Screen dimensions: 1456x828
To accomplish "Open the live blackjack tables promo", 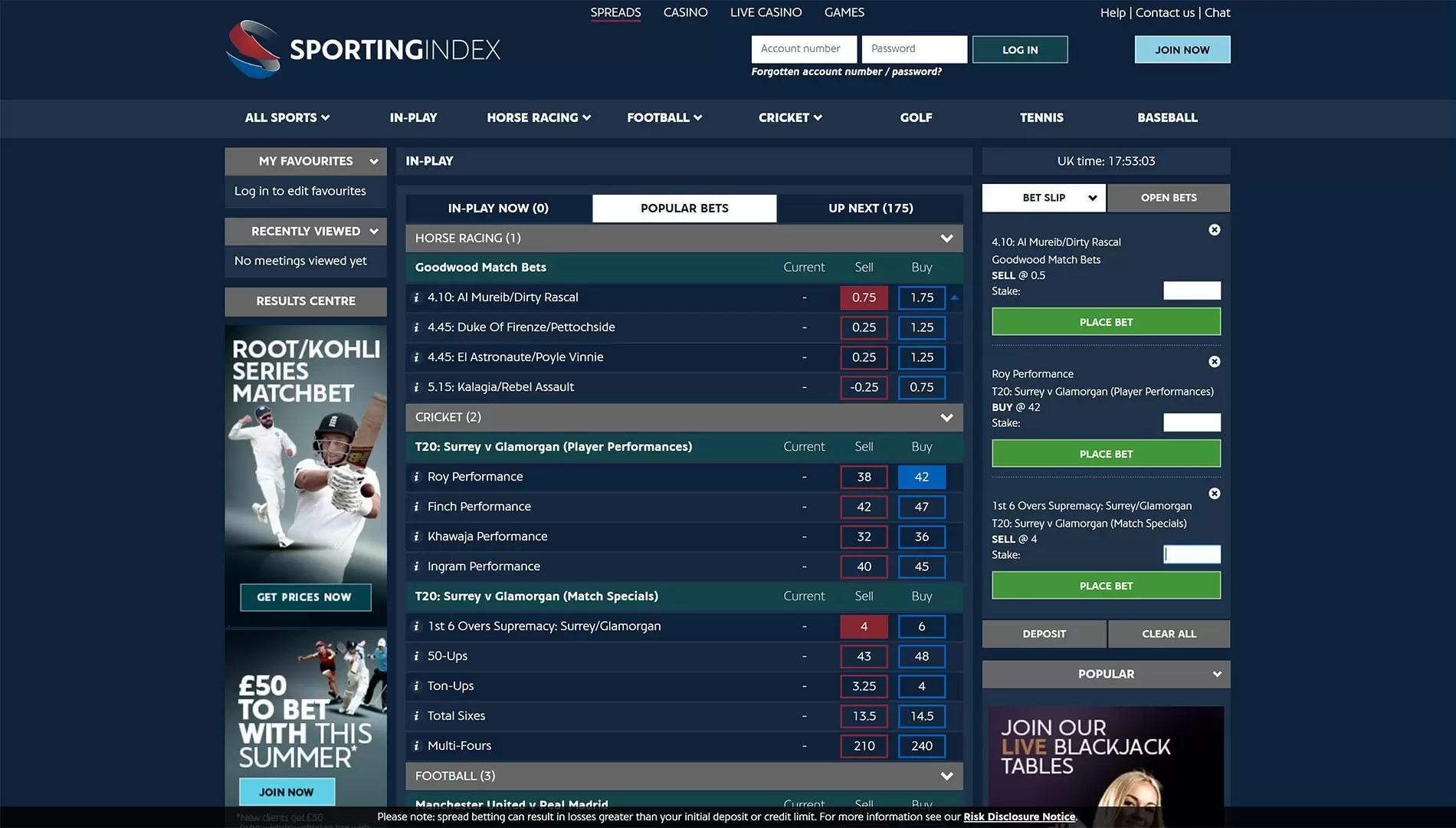I will point(1106,765).
